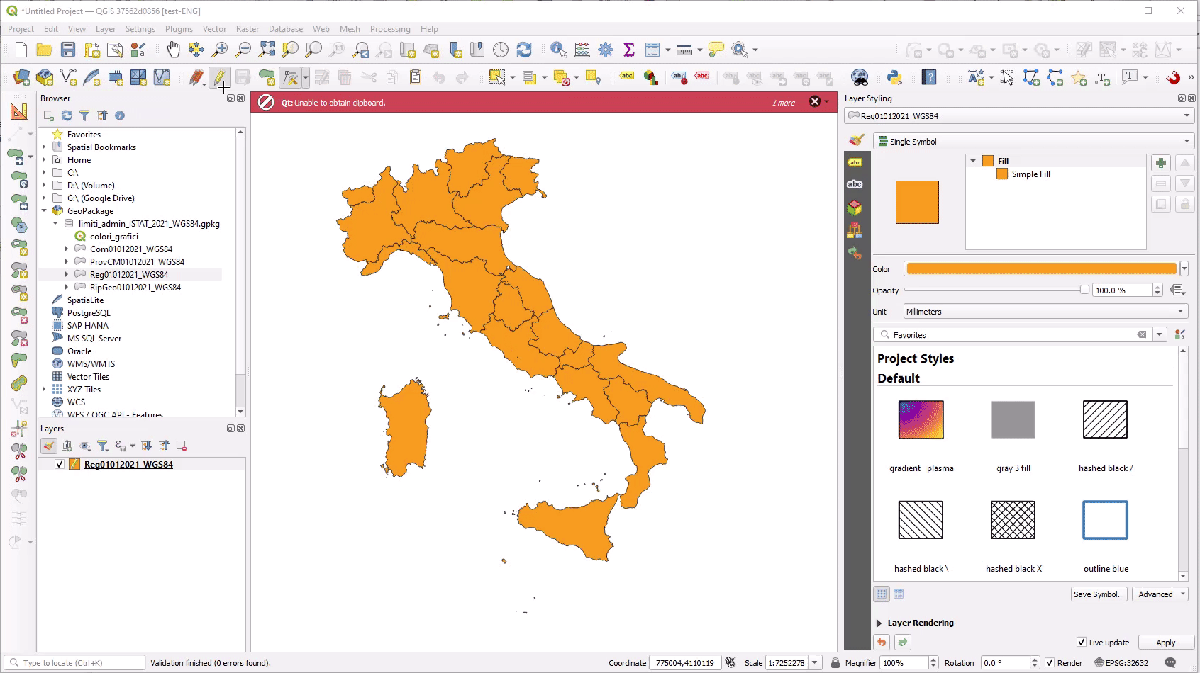The width and height of the screenshot is (1200, 673).
Task: Uncheck the Reg01012021_WGS84 layer visibility checkbox
Action: (x=60, y=464)
